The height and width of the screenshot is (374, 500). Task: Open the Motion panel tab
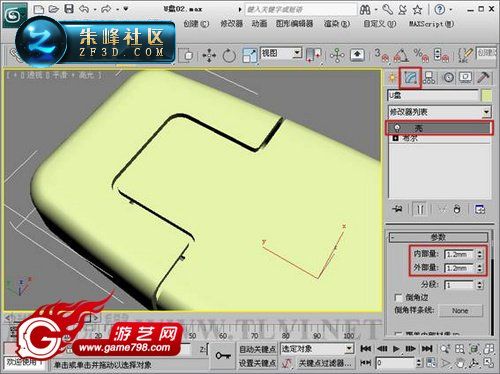(448, 78)
